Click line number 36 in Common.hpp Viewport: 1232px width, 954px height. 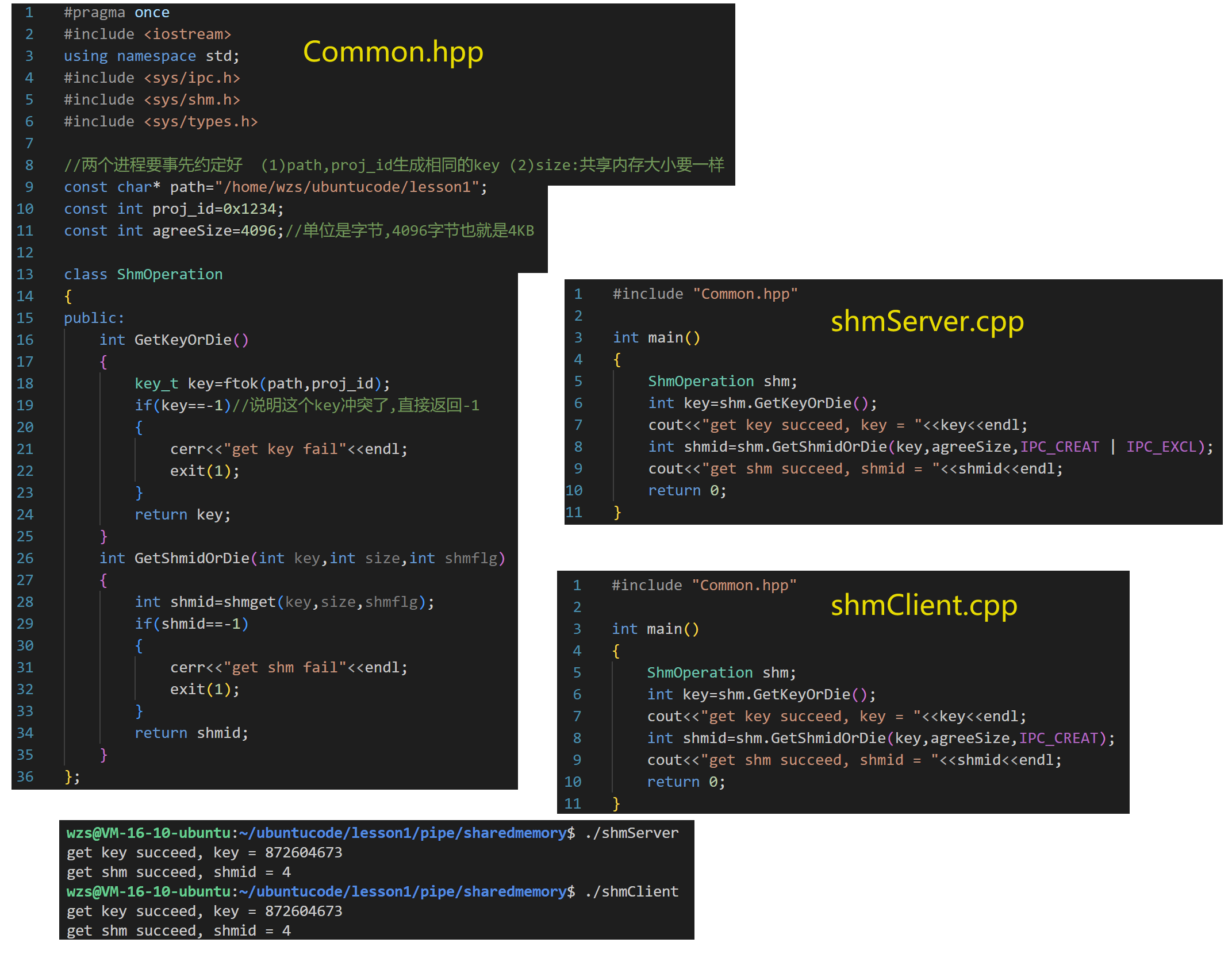click(x=25, y=777)
